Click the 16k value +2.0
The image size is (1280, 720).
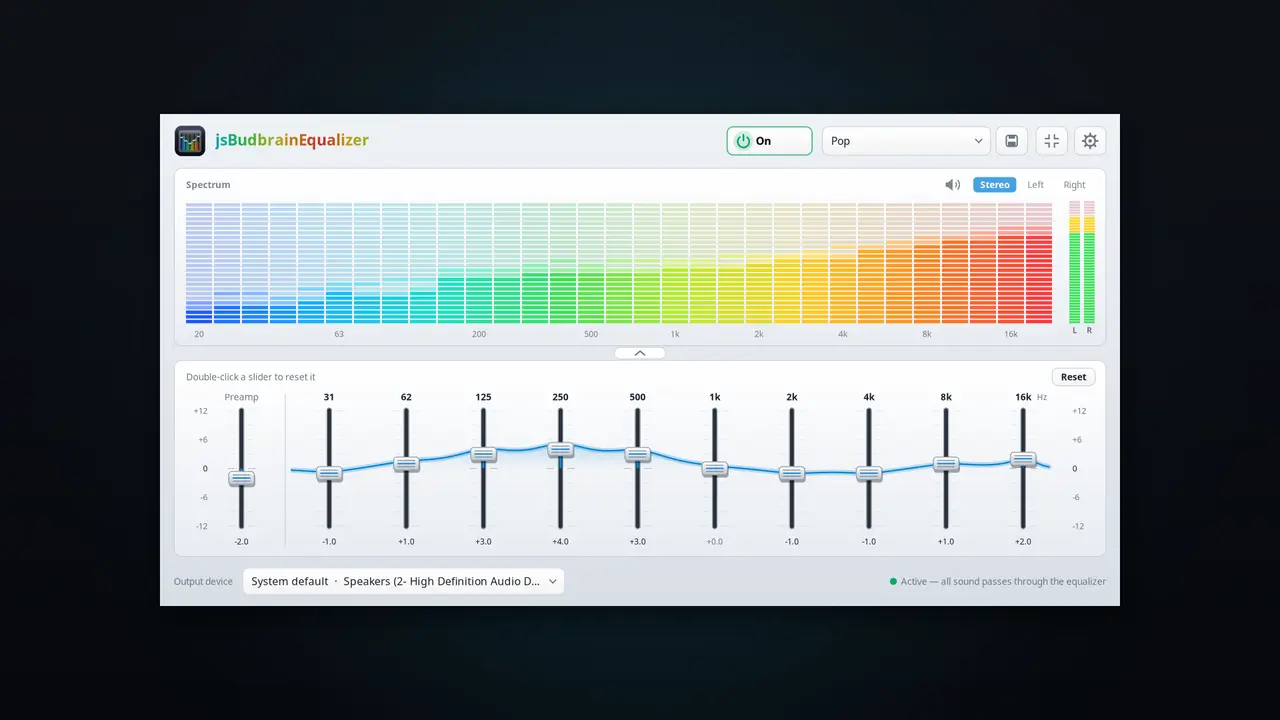(1023, 542)
